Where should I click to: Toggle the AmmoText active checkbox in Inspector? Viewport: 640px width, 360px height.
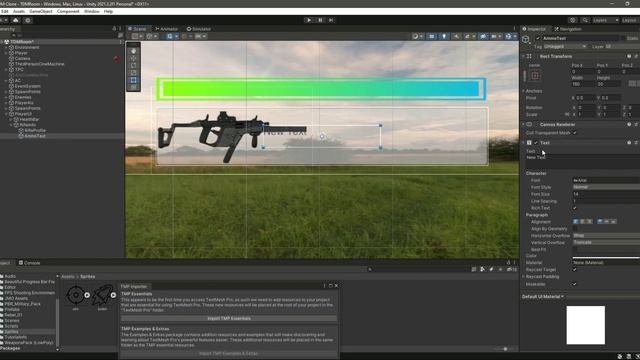tap(538, 38)
